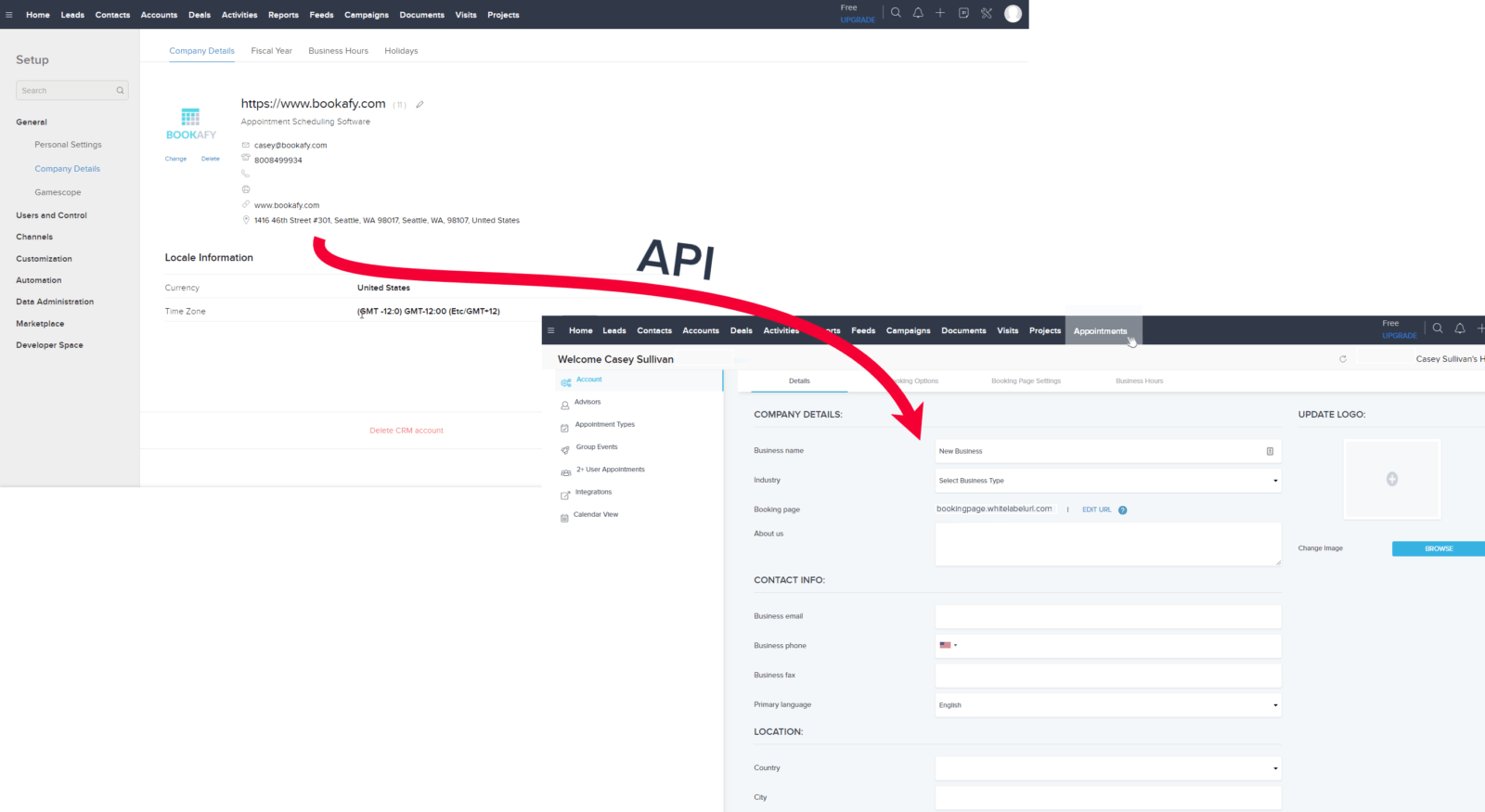Click UPGRADE in the Setup window top bar
Image resolution: width=1485 pixels, height=812 pixels.
coord(858,19)
